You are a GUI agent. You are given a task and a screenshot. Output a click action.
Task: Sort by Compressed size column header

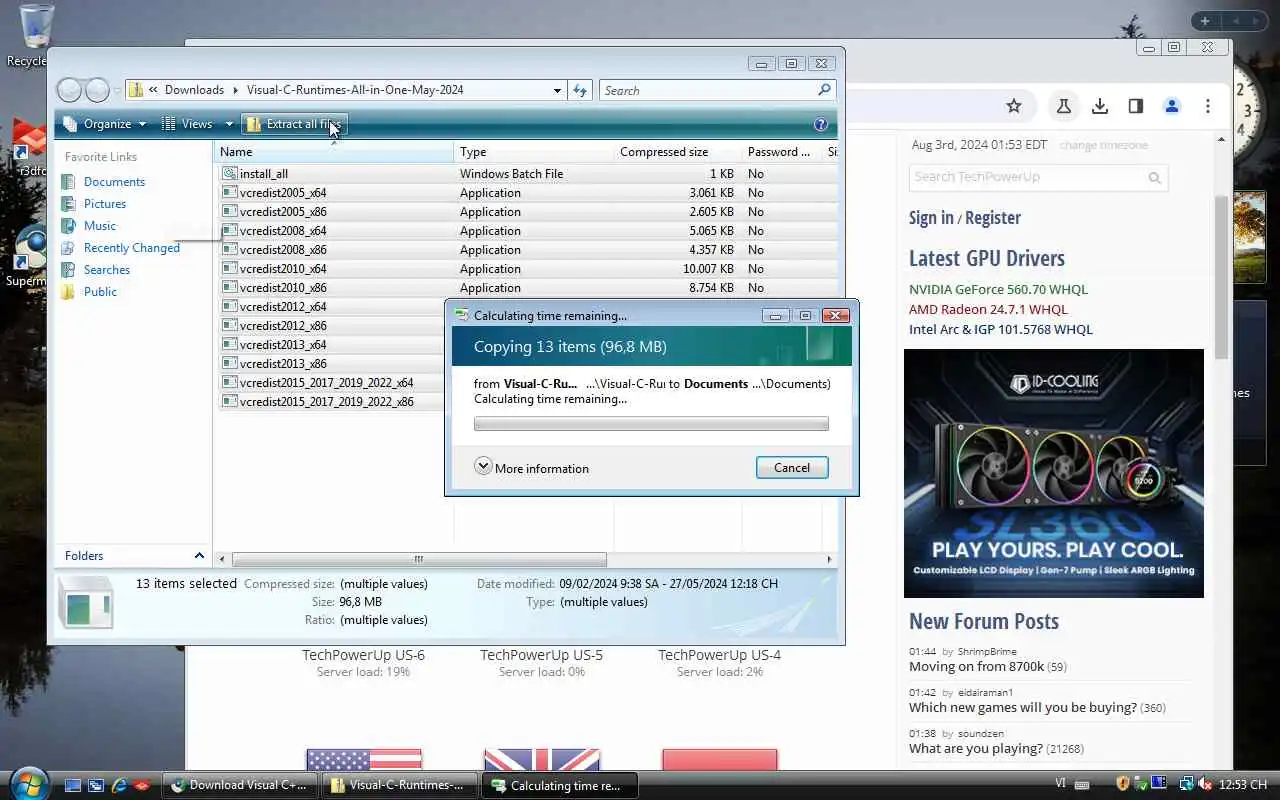point(677,152)
